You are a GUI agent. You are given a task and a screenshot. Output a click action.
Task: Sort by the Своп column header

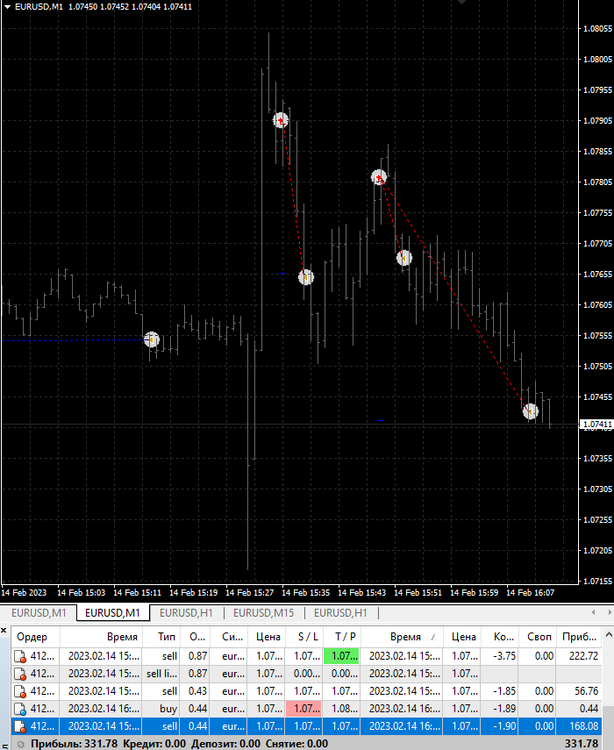point(537,637)
